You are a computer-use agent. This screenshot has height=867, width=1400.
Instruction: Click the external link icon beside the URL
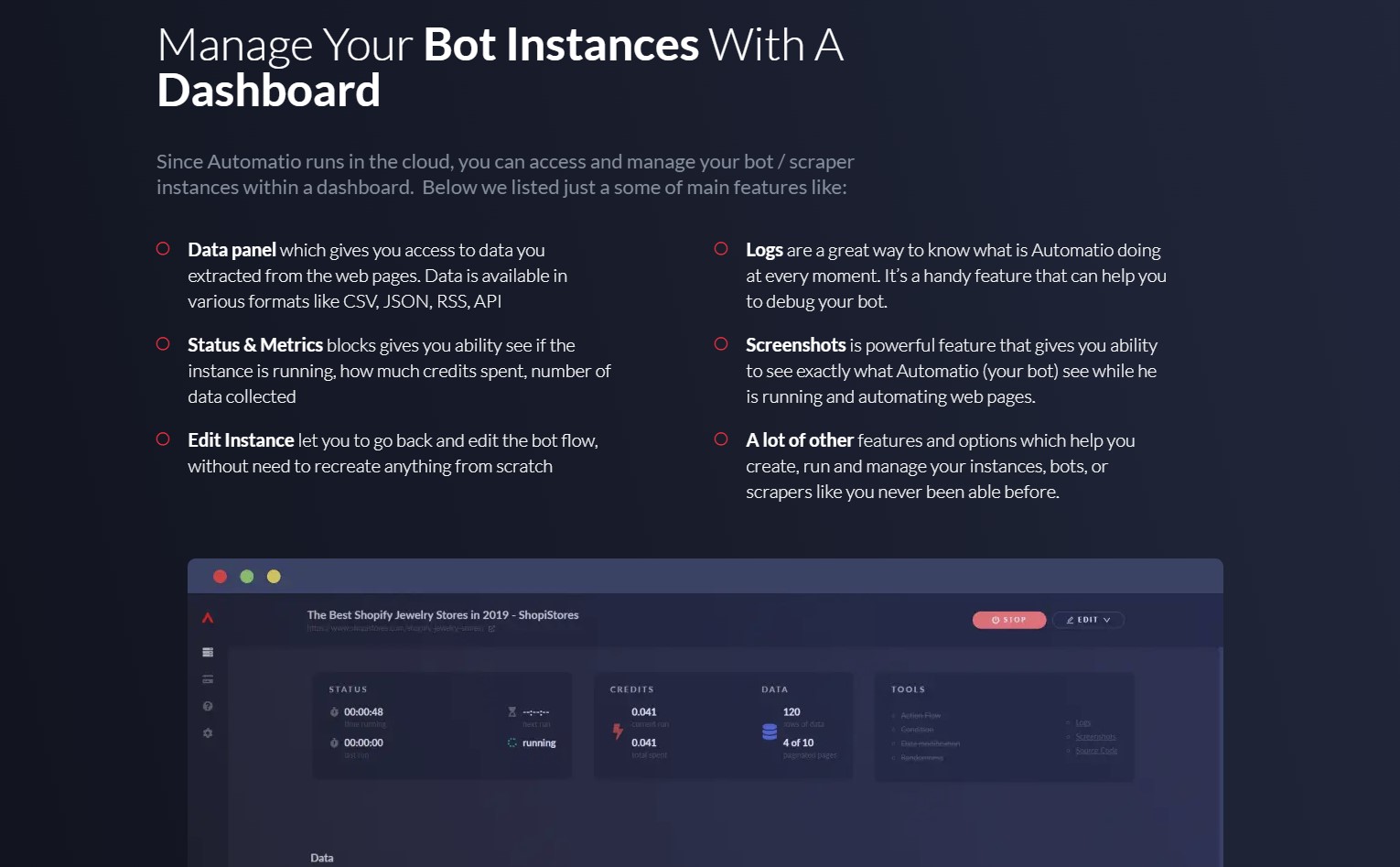491,628
